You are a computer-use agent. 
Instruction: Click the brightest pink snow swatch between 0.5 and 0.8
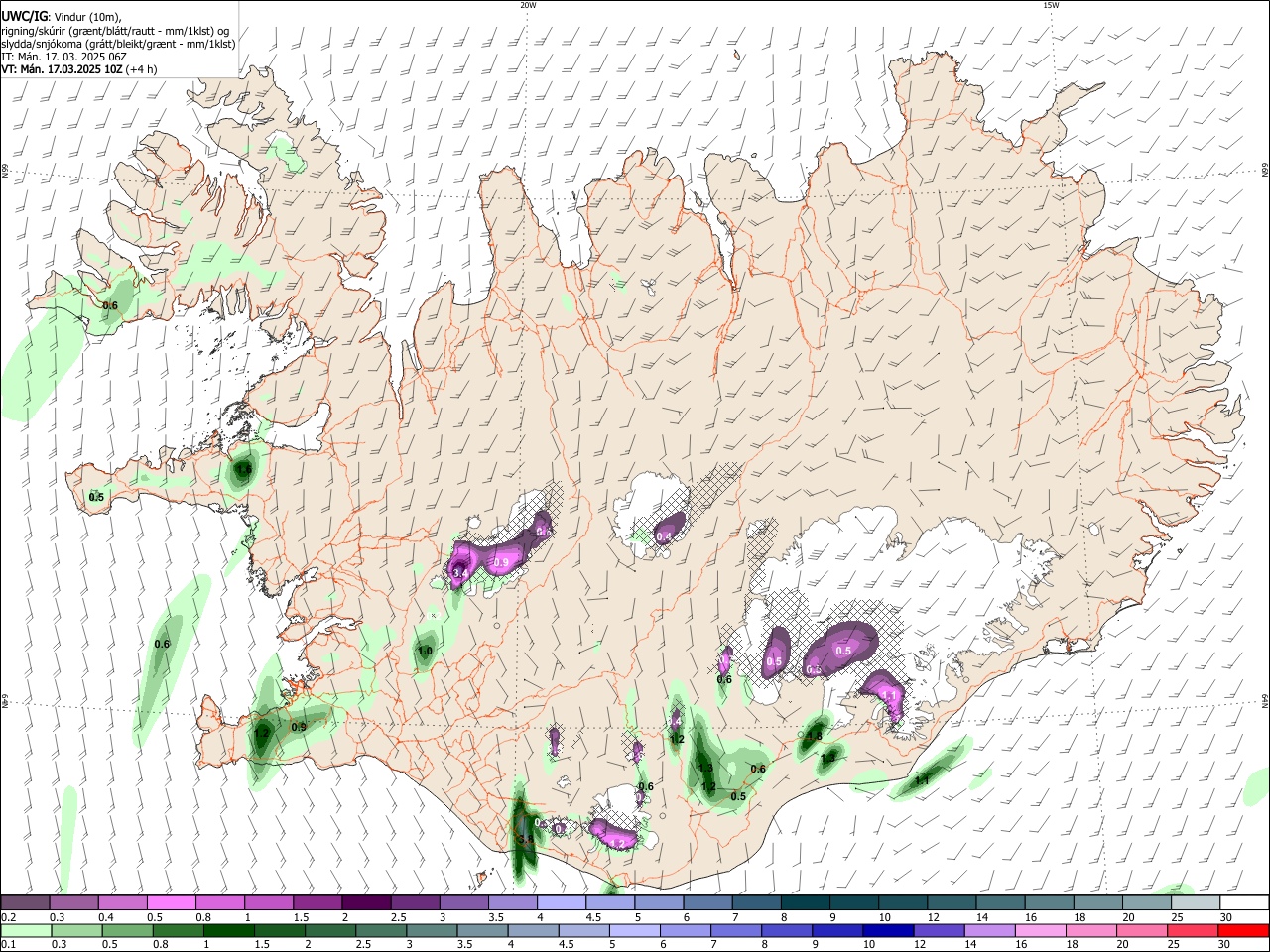click(x=172, y=903)
